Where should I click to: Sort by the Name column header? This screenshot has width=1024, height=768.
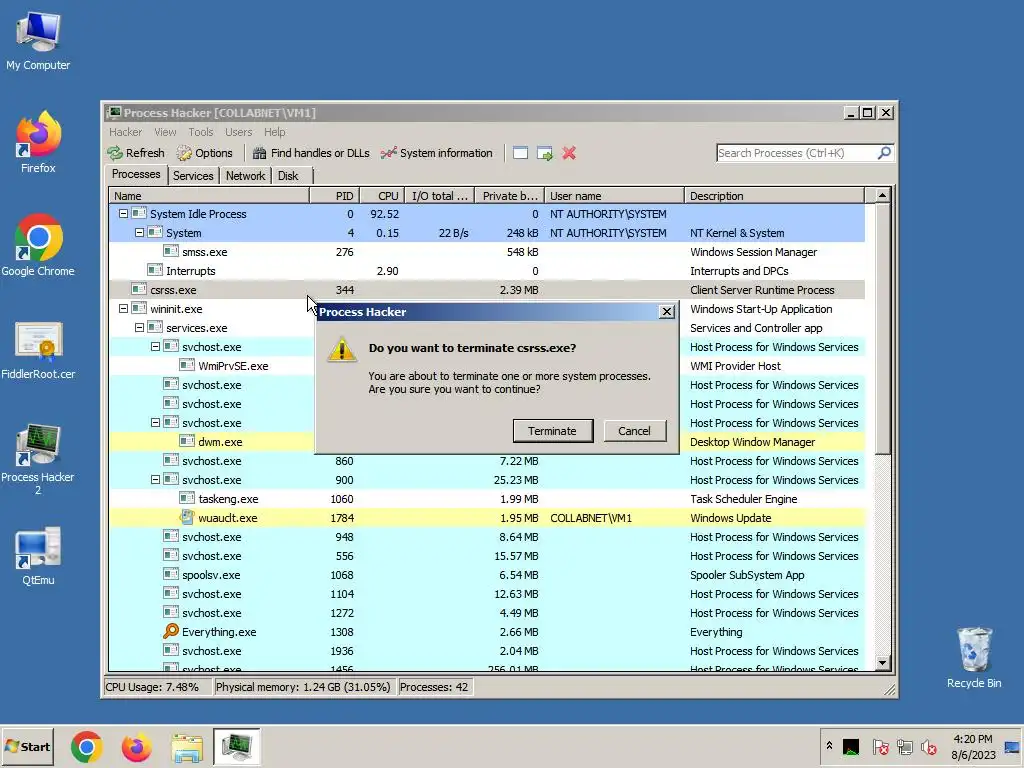coord(208,196)
